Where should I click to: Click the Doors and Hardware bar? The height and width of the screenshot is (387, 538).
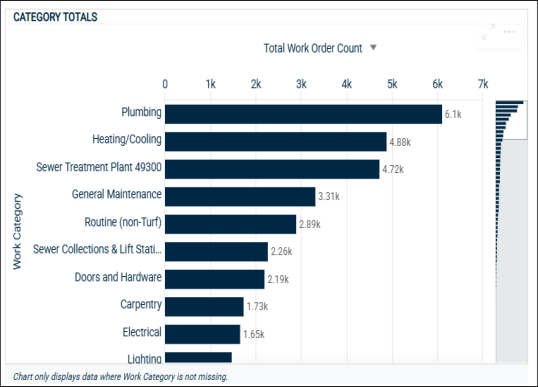coord(214,279)
